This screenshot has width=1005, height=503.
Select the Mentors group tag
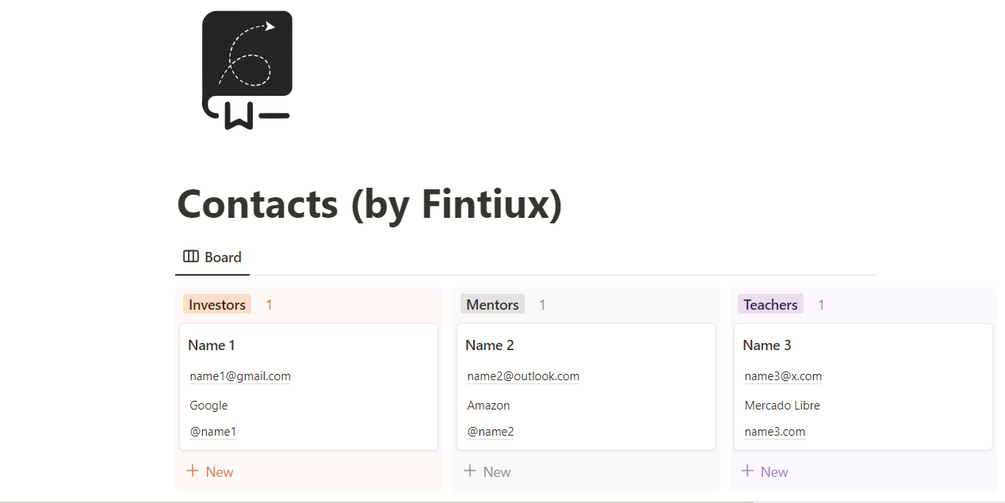(492, 305)
